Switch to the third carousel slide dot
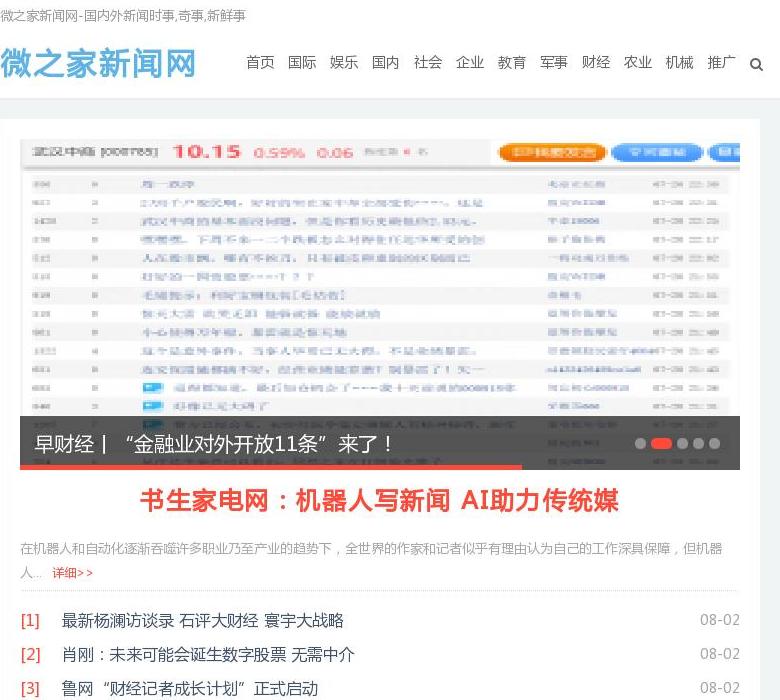The width and height of the screenshot is (780, 700). (x=682, y=443)
